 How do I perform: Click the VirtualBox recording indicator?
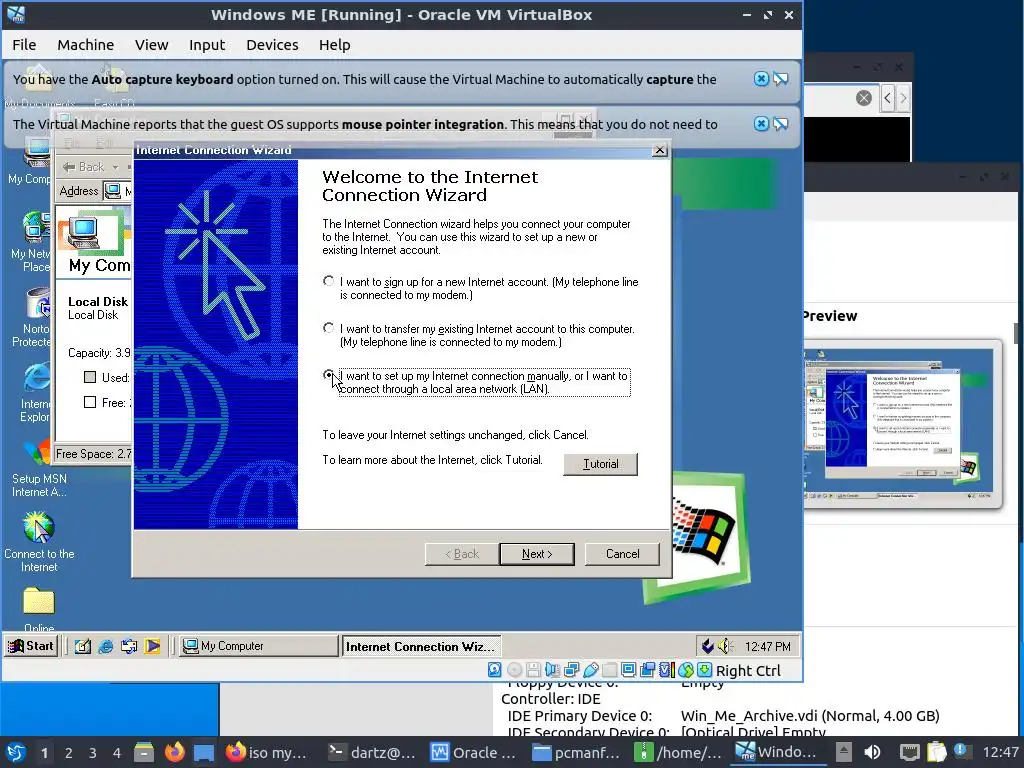point(648,670)
